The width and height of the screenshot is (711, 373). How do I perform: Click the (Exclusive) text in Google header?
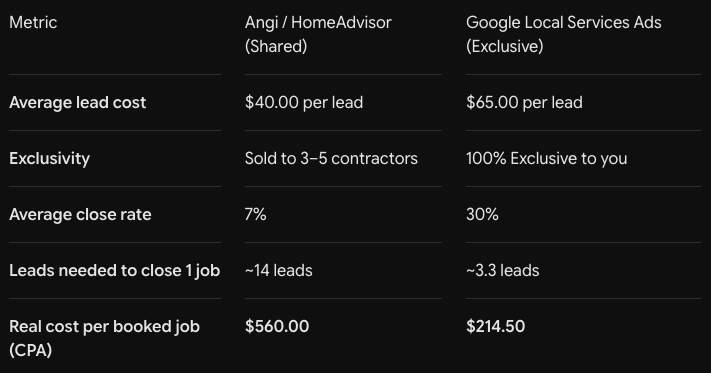pos(505,46)
